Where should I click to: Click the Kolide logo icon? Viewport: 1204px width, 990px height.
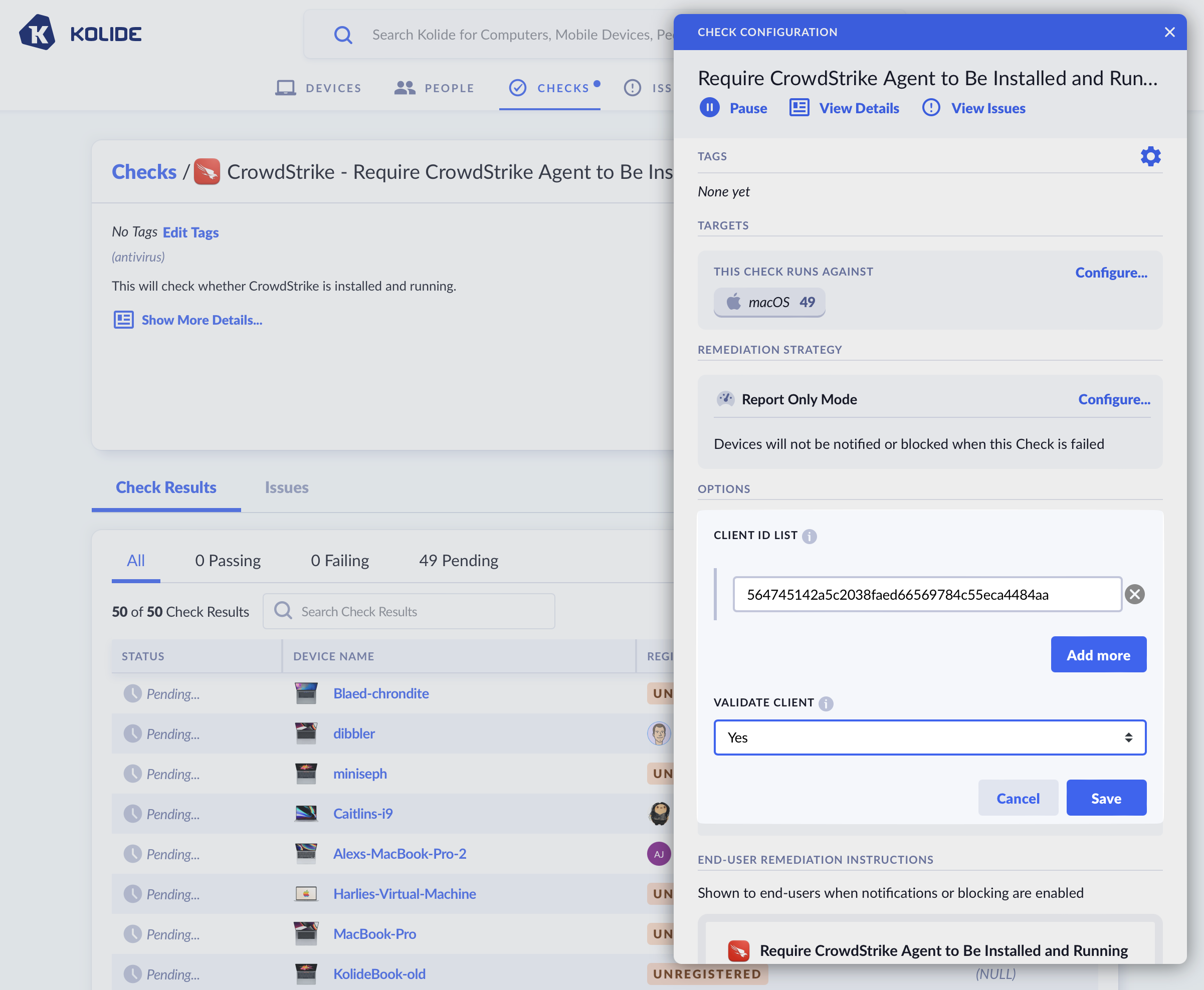point(37,33)
